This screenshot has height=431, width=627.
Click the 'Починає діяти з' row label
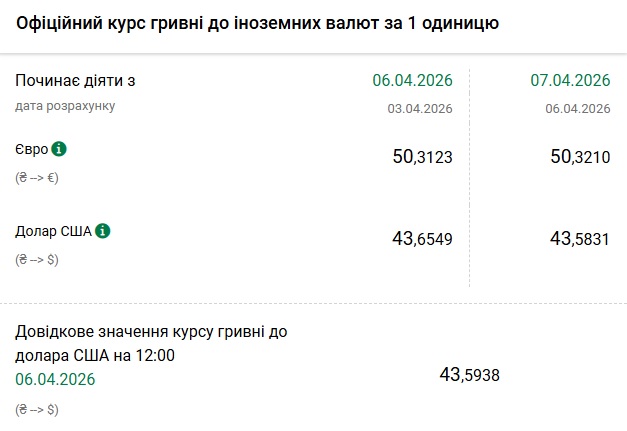tap(75, 81)
